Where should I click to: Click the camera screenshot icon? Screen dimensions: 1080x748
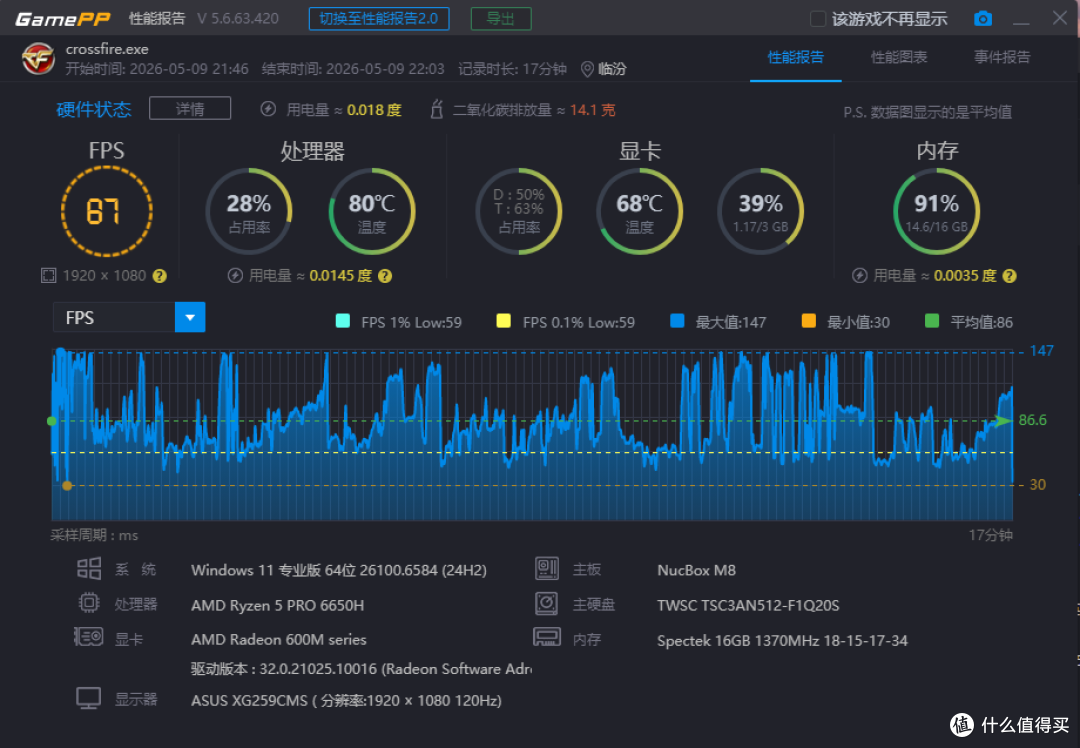tap(983, 19)
